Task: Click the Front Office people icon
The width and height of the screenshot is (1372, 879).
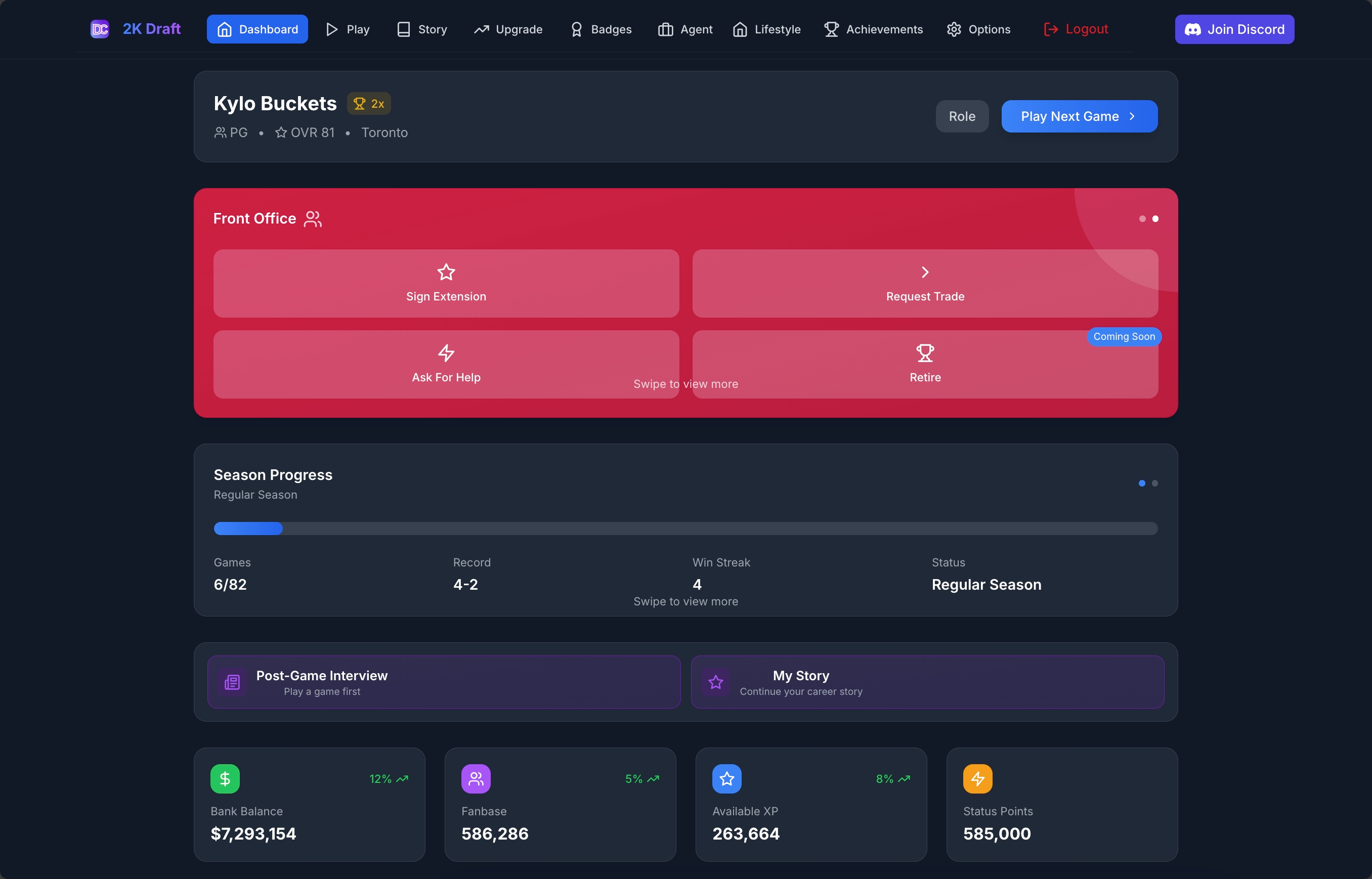Action: [313, 218]
